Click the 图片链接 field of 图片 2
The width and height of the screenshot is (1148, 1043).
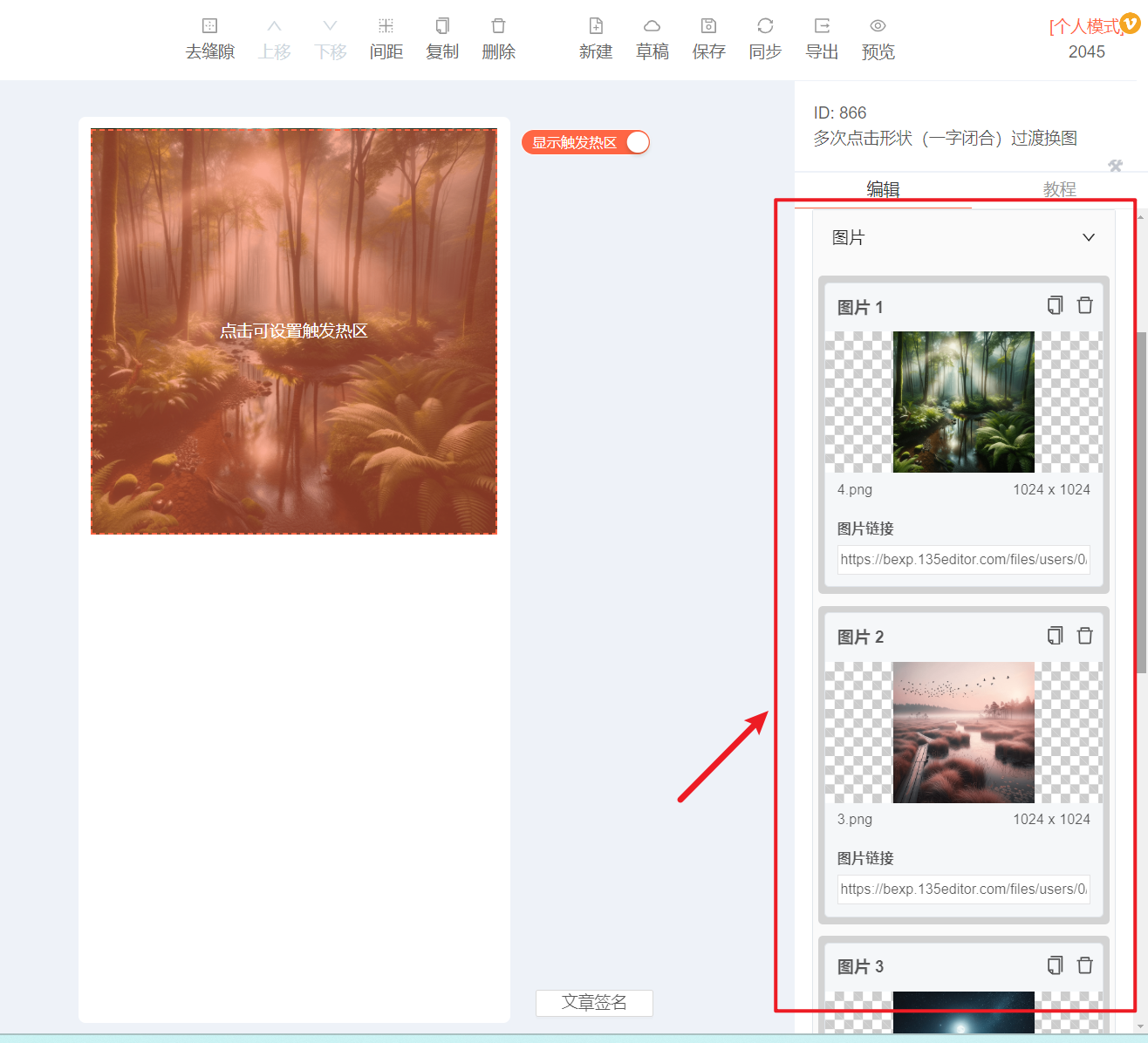[x=964, y=890]
